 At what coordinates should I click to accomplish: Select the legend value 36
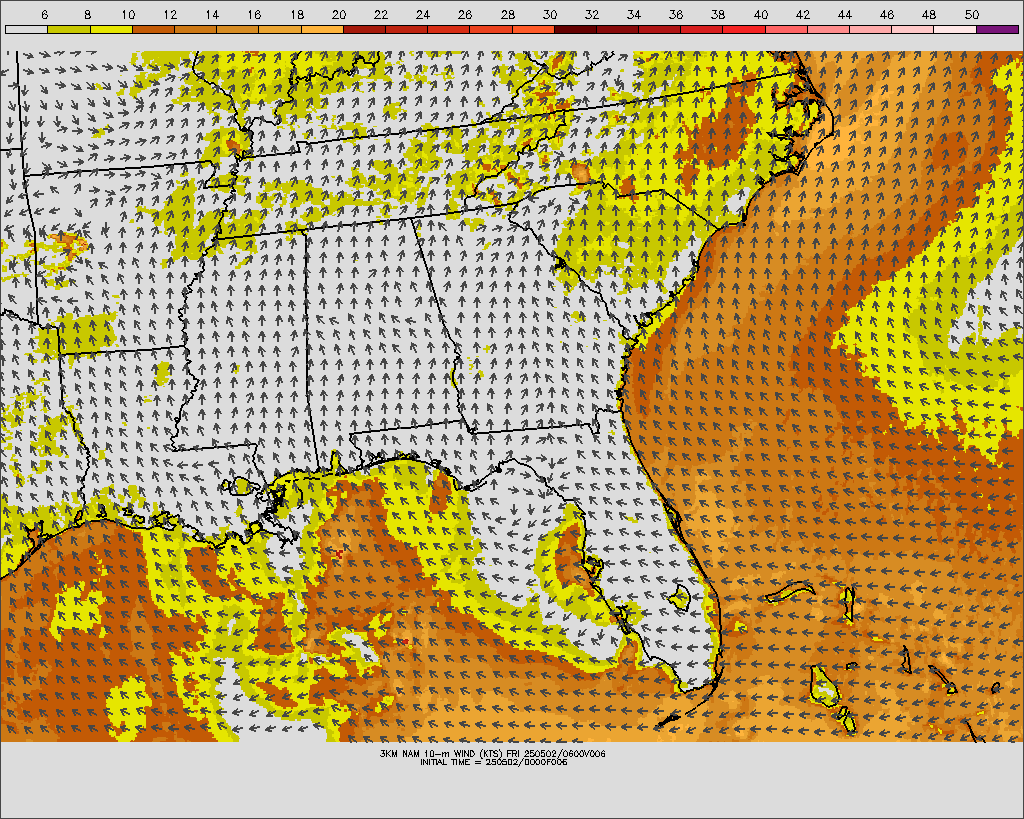click(x=676, y=14)
